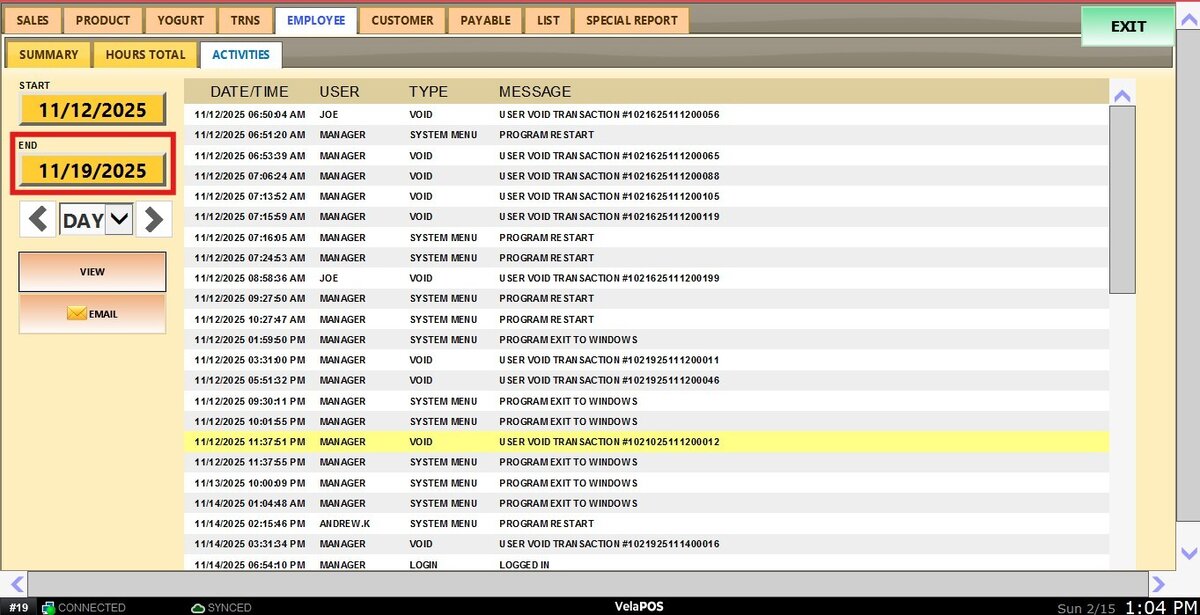Click the horizontal scrollbar track
Image resolution: width=1200 pixels, height=615 pixels.
click(587, 583)
